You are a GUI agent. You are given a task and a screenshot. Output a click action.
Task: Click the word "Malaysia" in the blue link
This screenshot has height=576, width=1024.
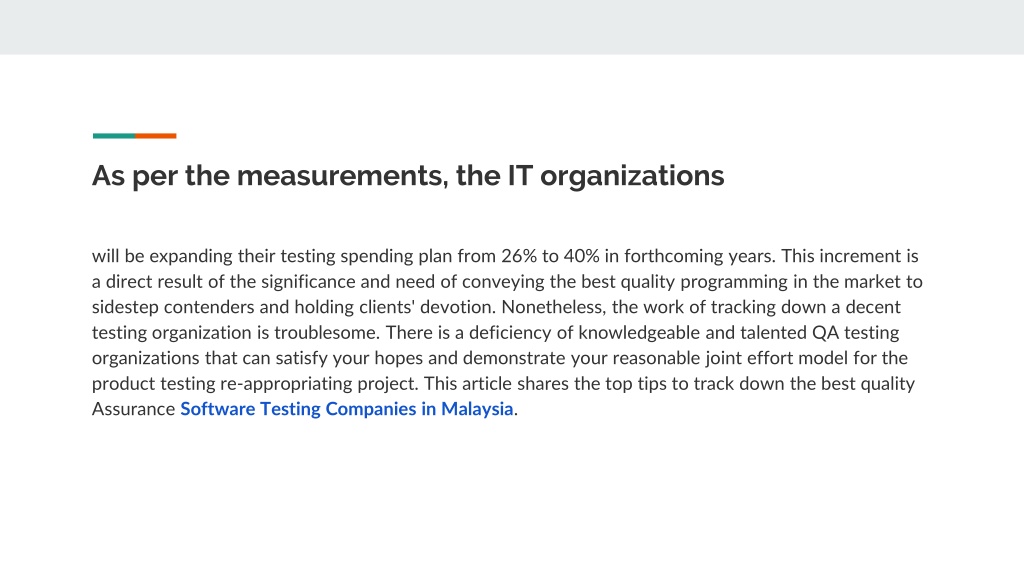[477, 409]
